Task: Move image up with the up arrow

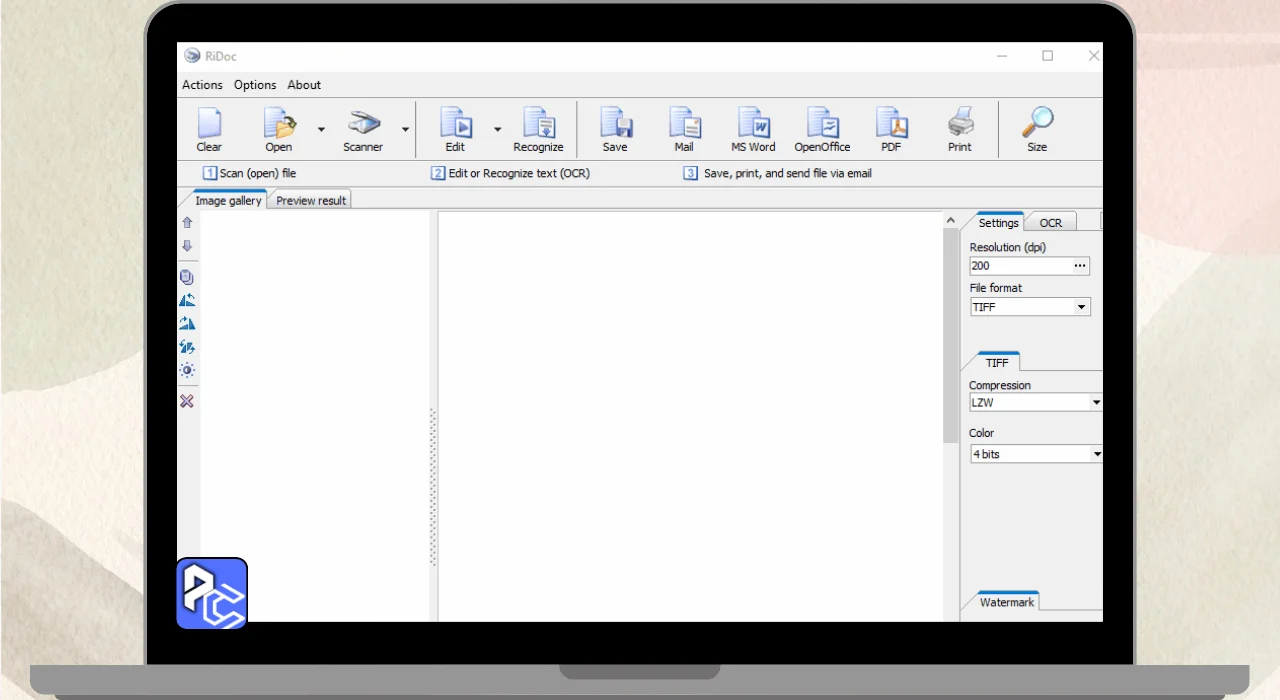Action: click(187, 223)
